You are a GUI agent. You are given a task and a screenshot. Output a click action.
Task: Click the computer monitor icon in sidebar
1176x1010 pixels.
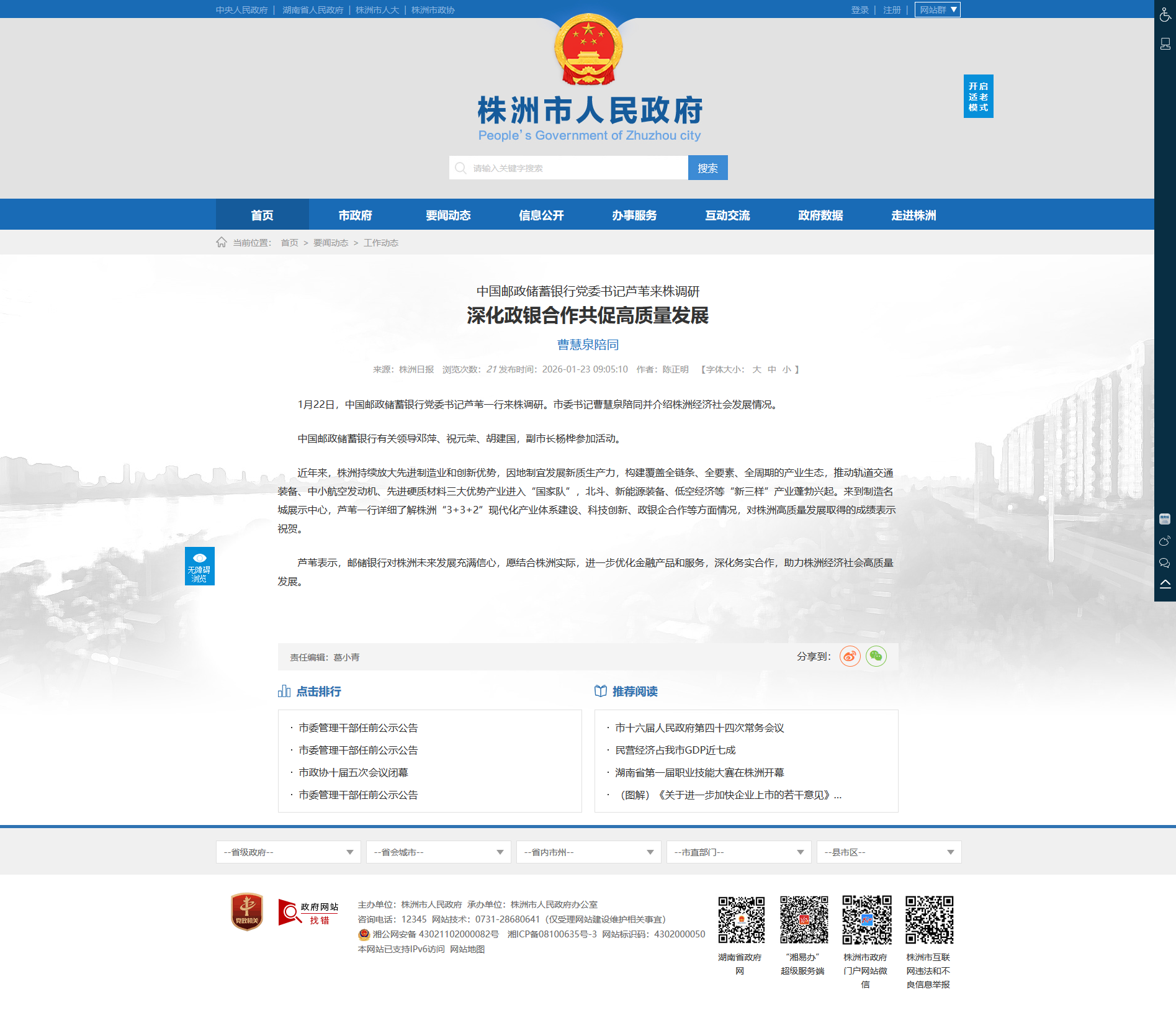click(x=1165, y=44)
